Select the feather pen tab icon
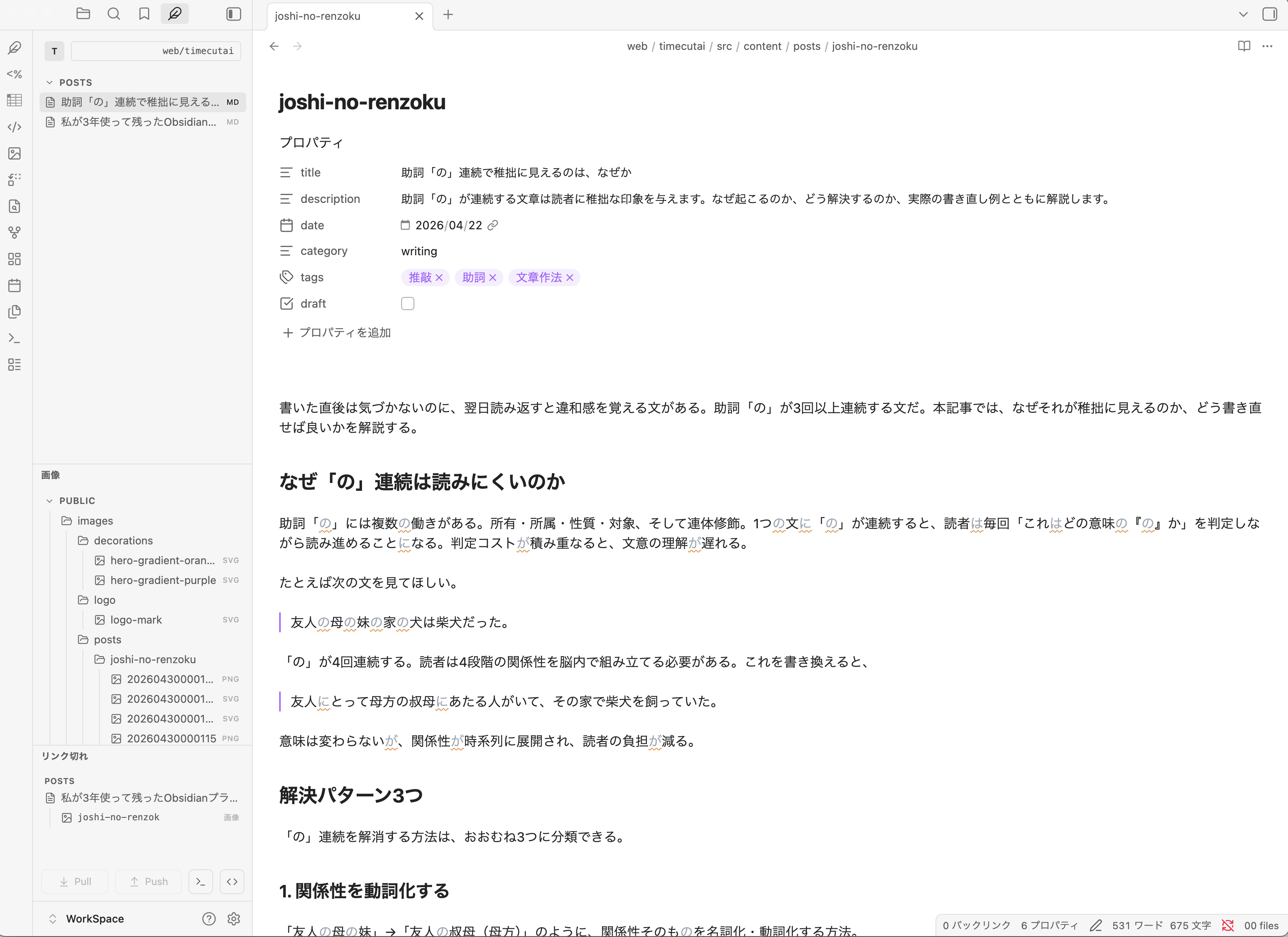Viewport: 1288px width, 937px height. pos(175,14)
